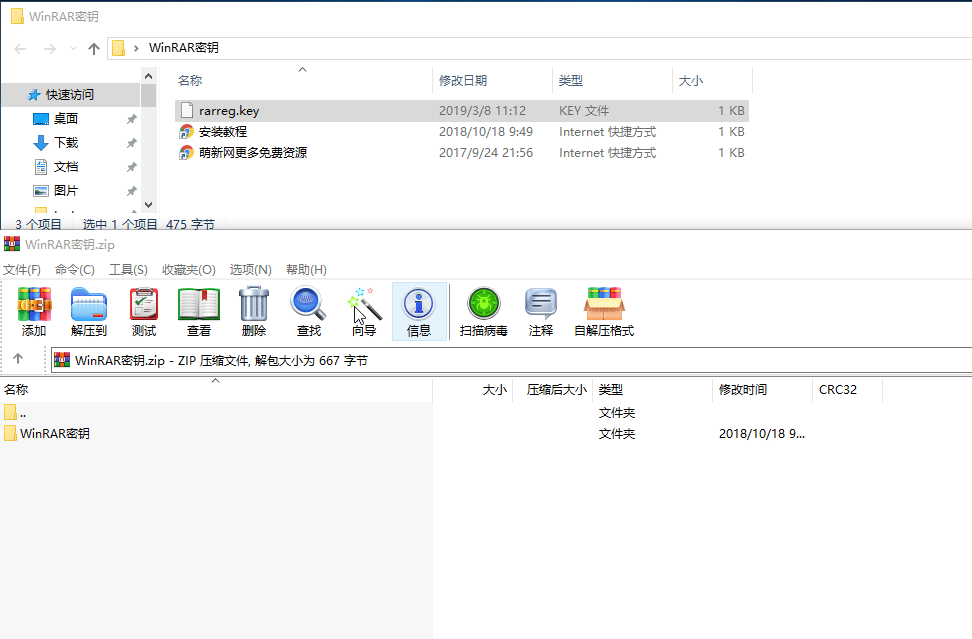Select the rarreg.key file
972x639 pixels.
[462, 111]
